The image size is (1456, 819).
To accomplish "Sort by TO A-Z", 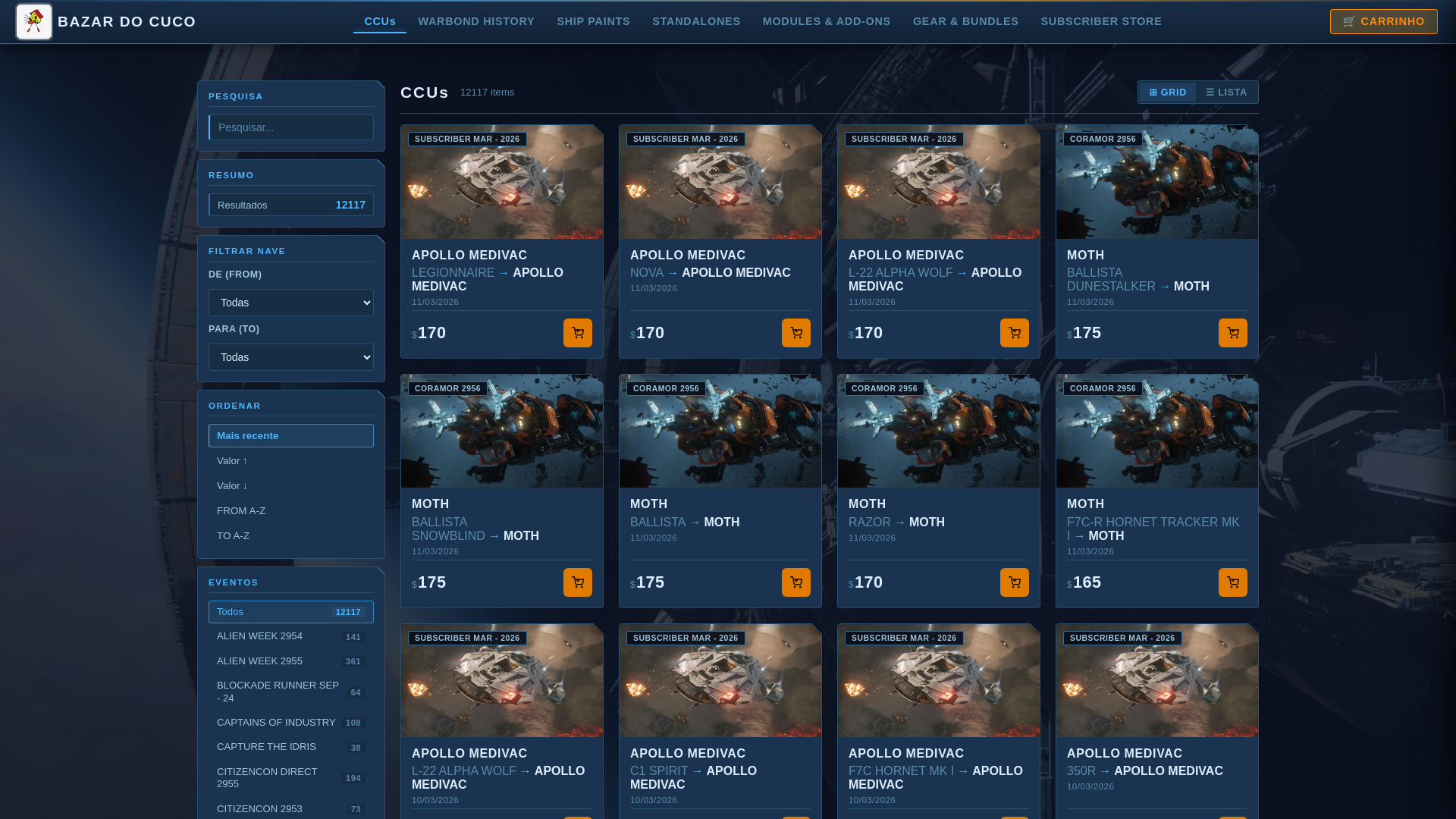I will point(291,536).
